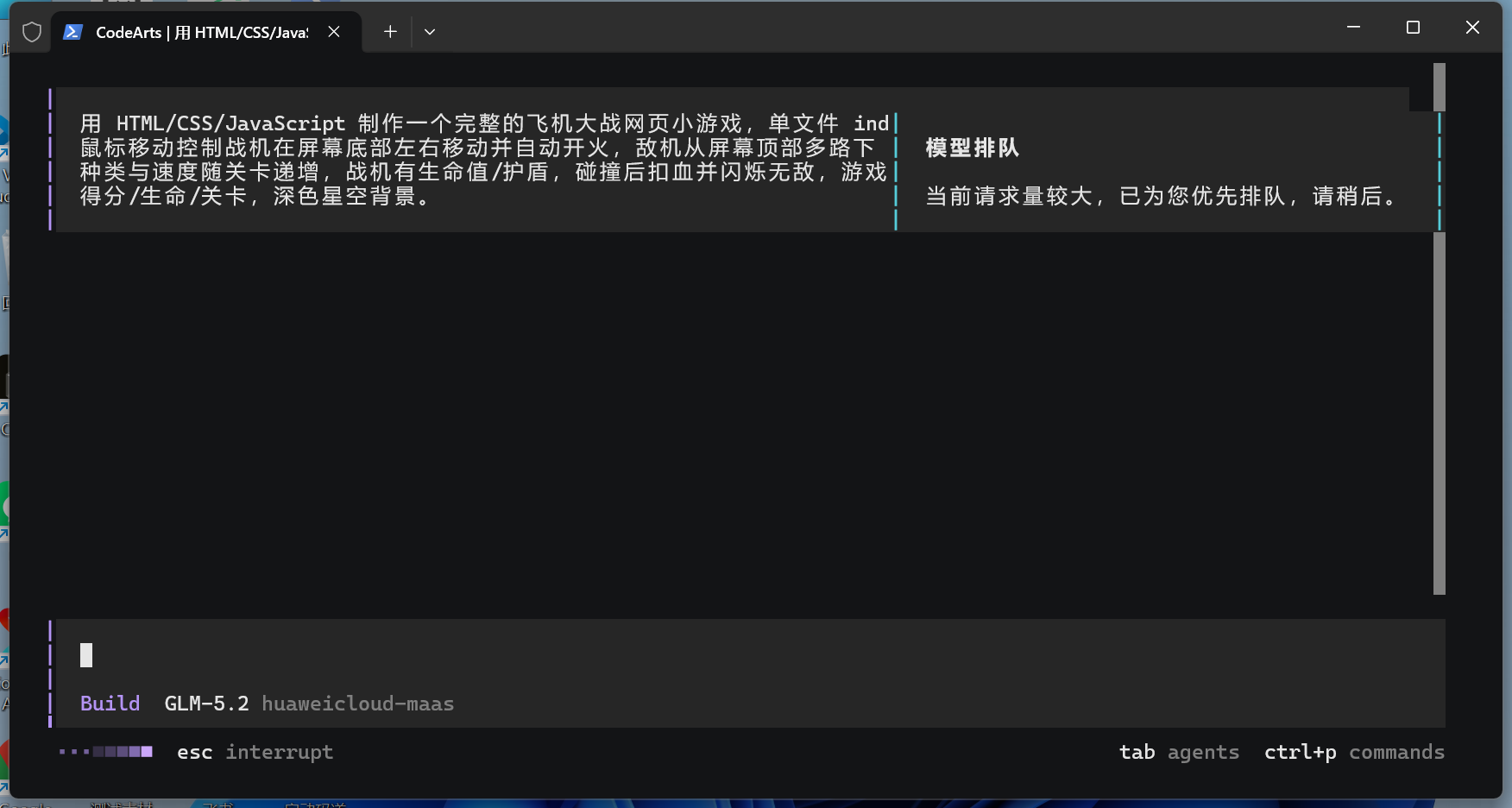Click the GLM-5.2 model name
Viewport: 1512px width, 808px height.
pos(206,704)
